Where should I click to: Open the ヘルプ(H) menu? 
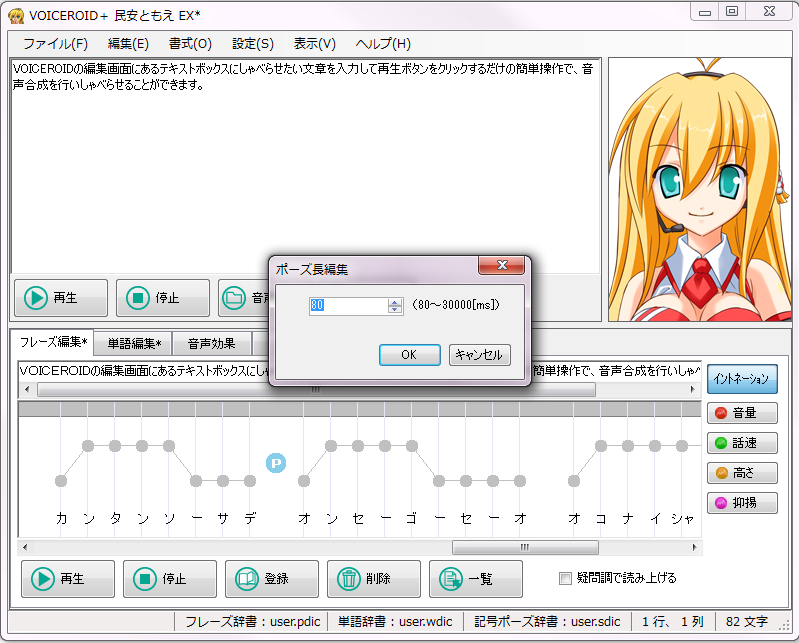[383, 44]
